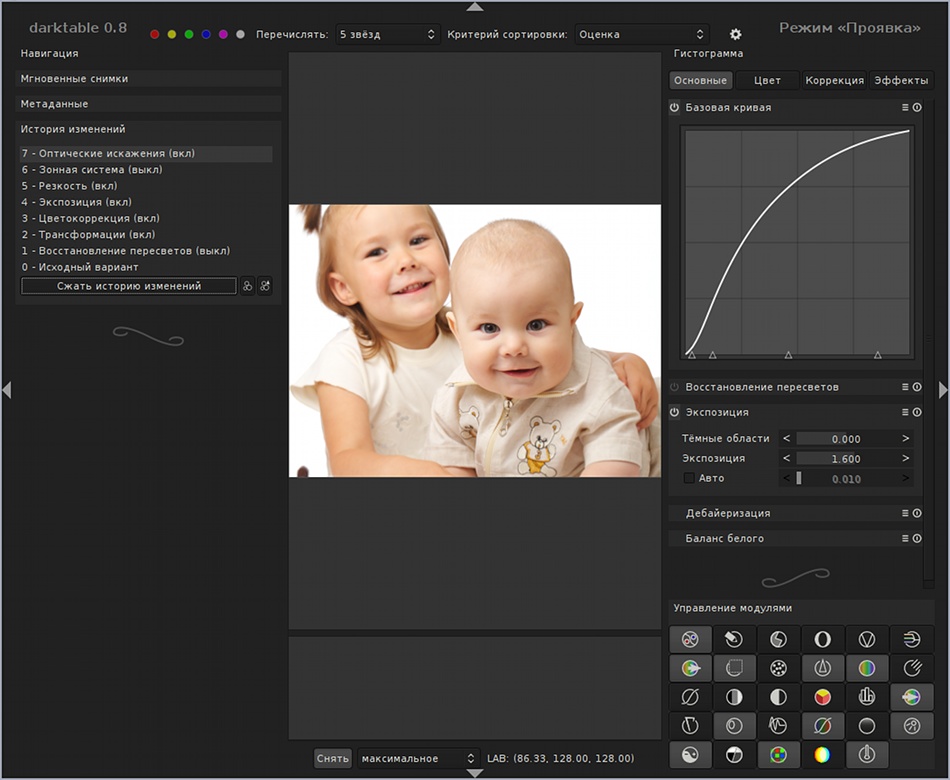The width and height of the screenshot is (950, 780).
Task: Toggle Базовая кривая module power button
Action: click(x=674, y=107)
